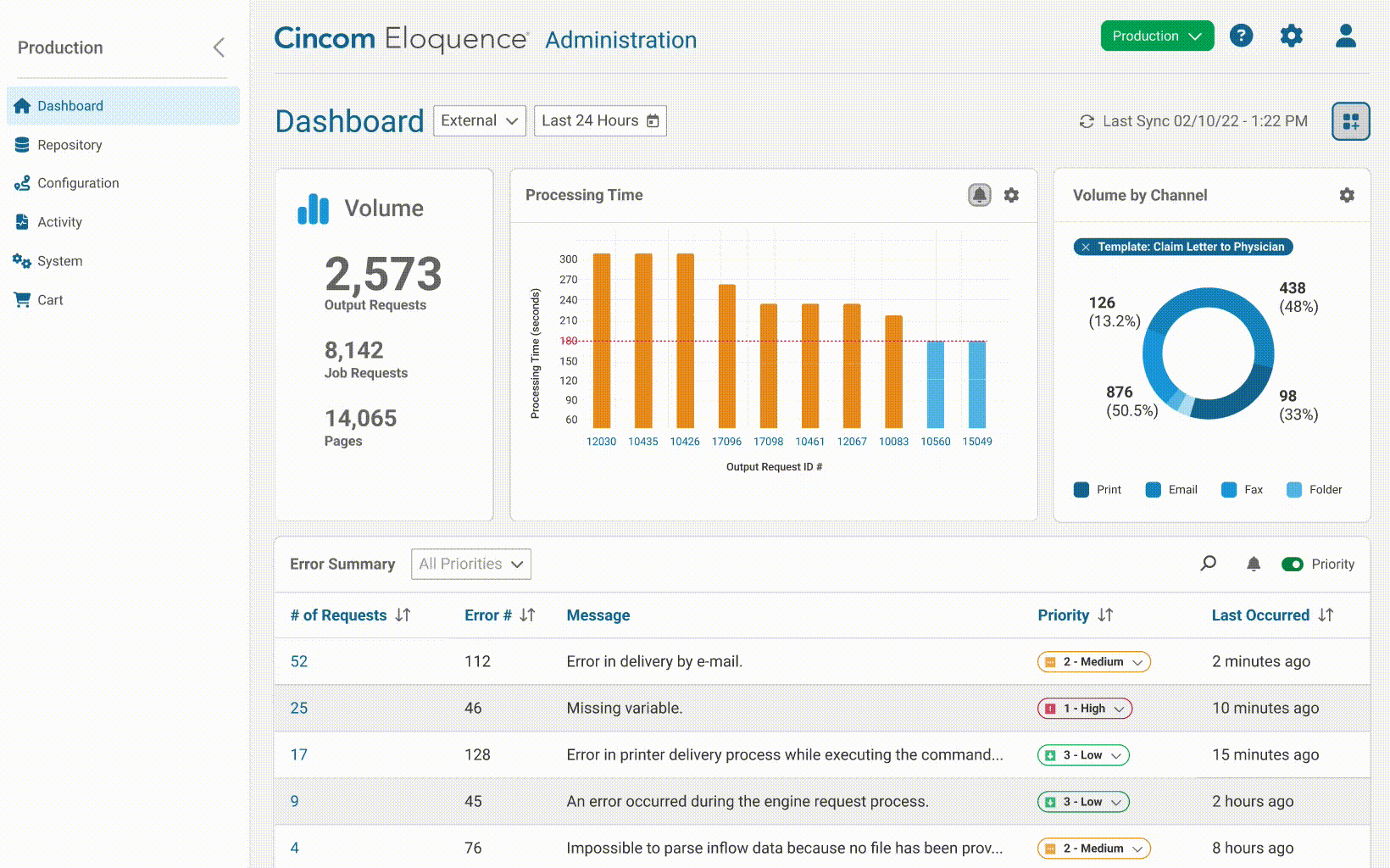Change priority for parse inflow data error

[1094, 849]
